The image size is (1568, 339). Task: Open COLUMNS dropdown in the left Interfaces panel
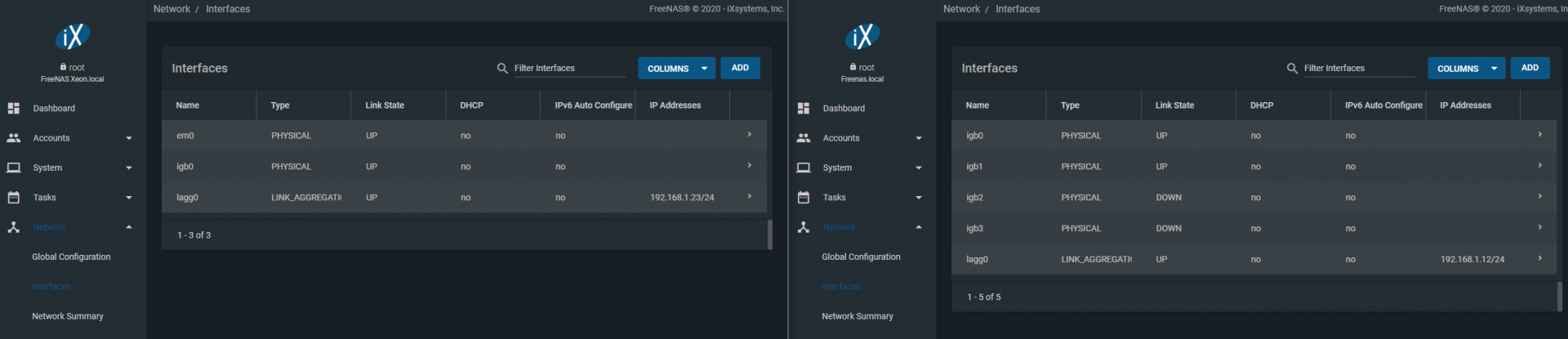pyautogui.click(x=676, y=69)
